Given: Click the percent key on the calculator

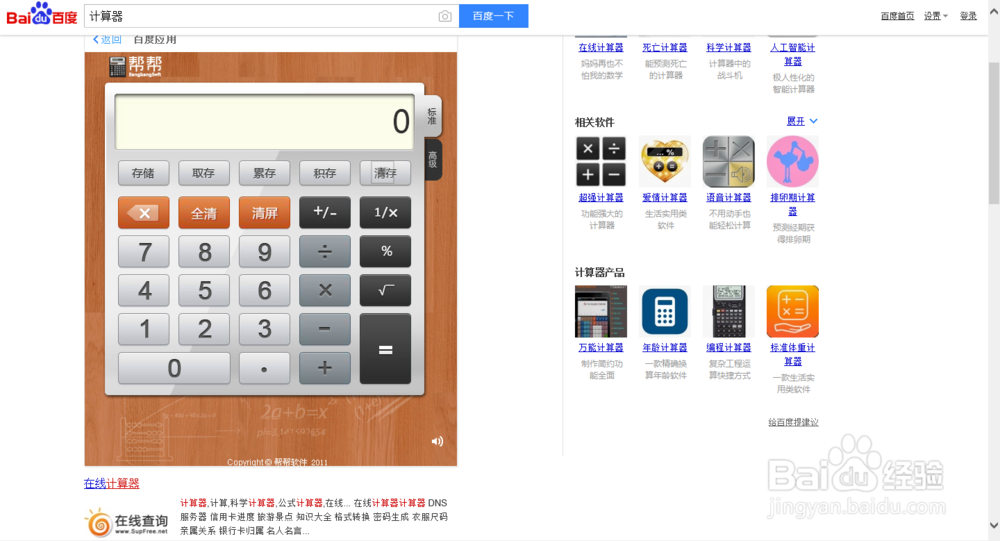Looking at the screenshot, I should (x=385, y=251).
